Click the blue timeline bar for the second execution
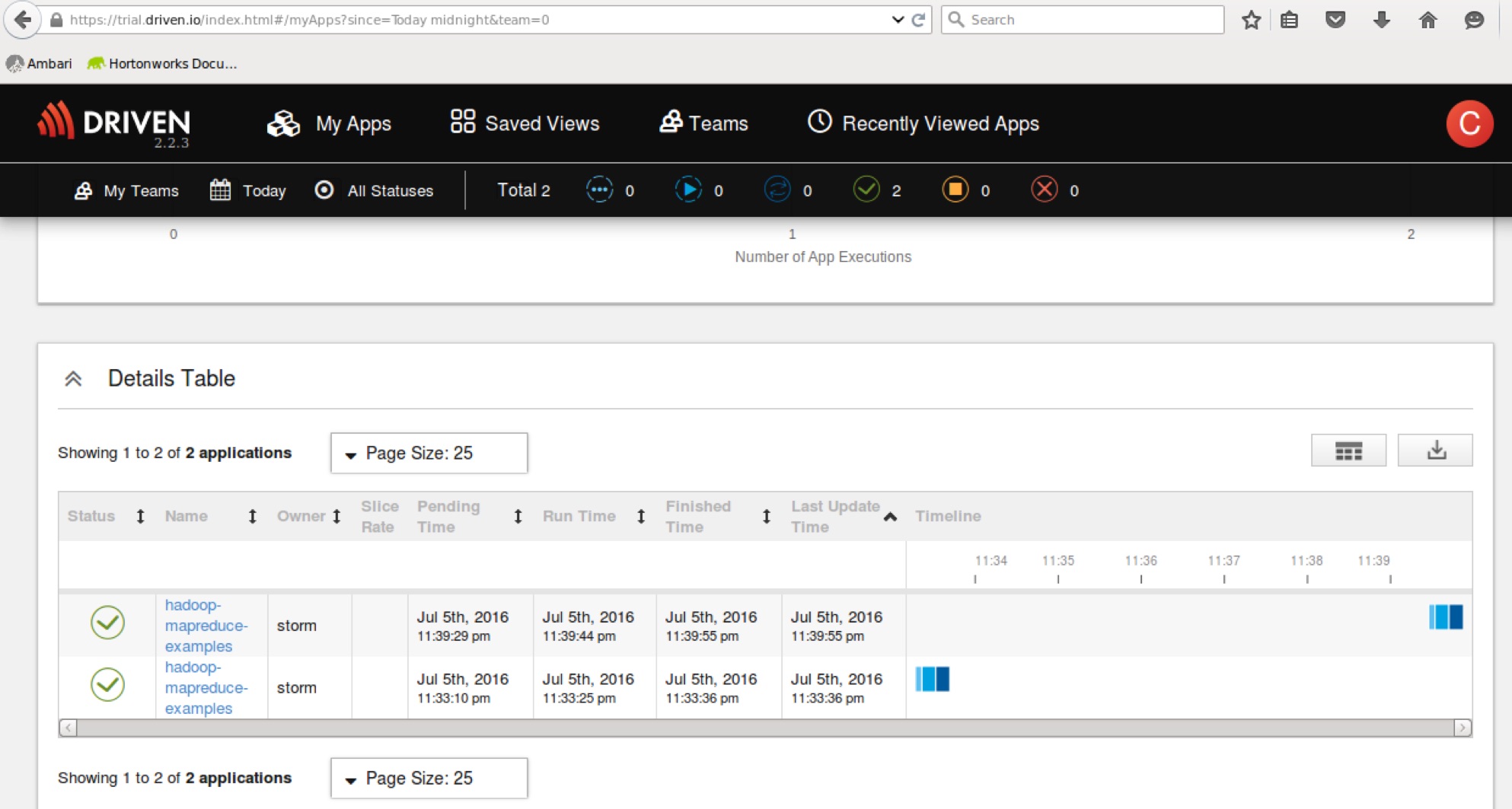The height and width of the screenshot is (809, 1512). coord(932,679)
